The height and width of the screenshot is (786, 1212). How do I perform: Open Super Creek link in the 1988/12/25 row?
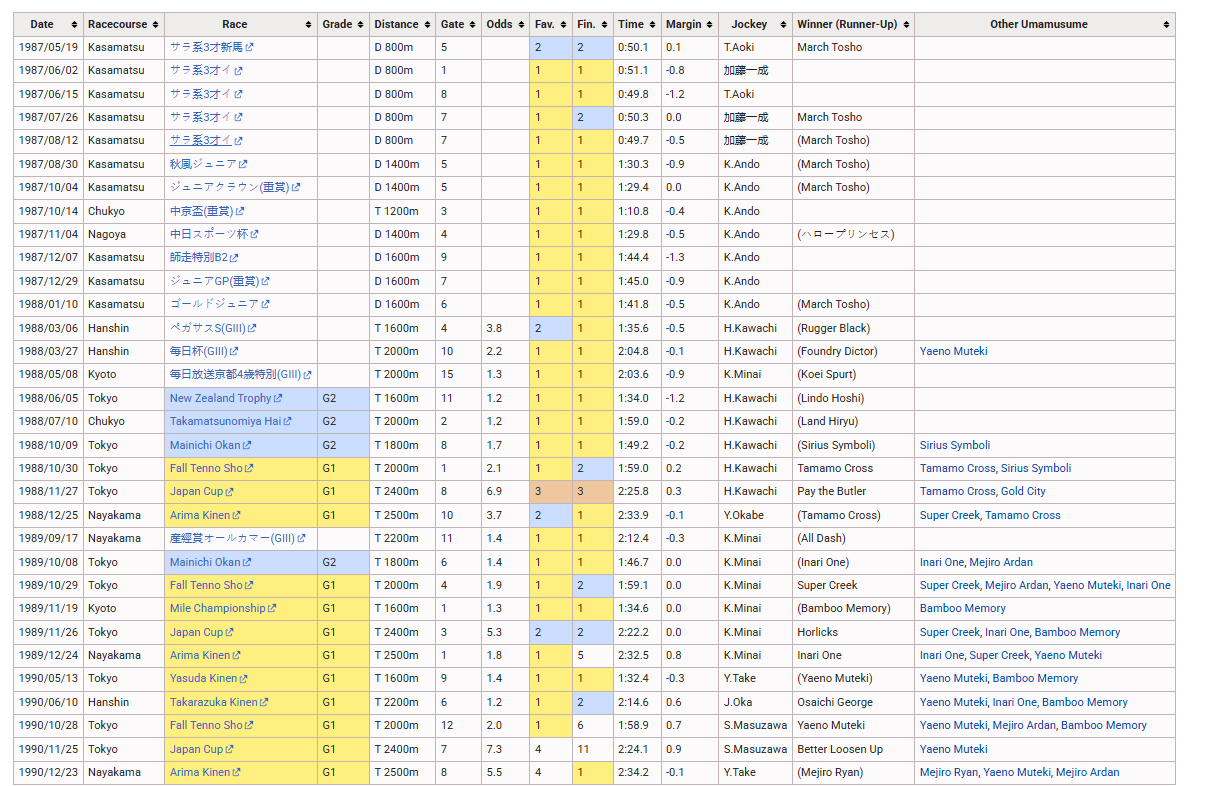pos(950,515)
